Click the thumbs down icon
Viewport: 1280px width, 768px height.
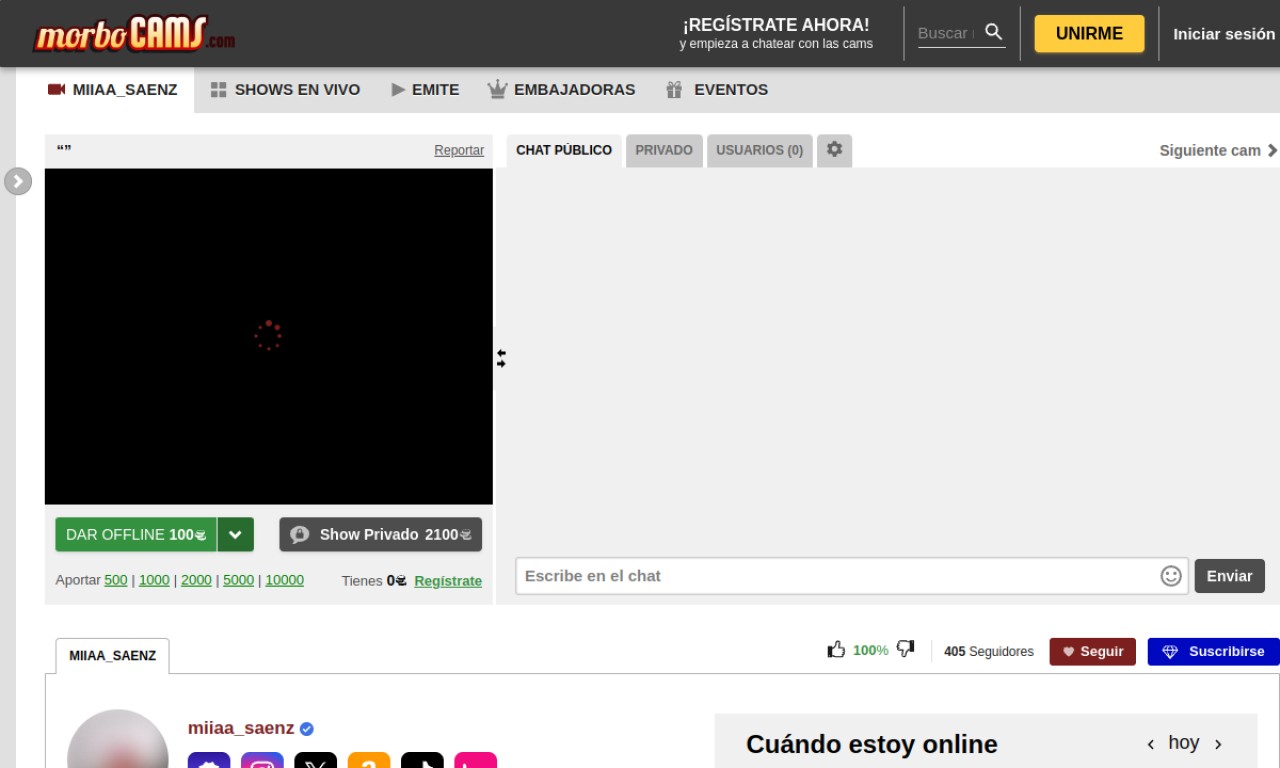[906, 650]
